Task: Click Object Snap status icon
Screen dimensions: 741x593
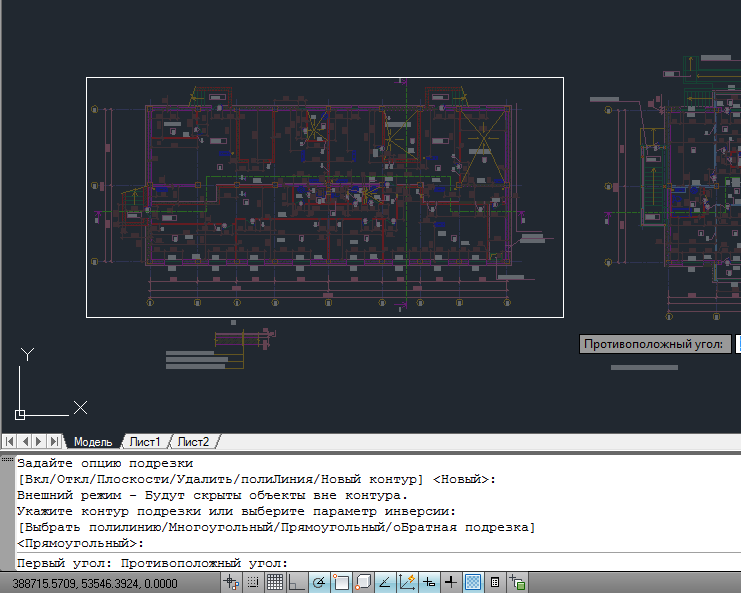Action: tap(341, 582)
